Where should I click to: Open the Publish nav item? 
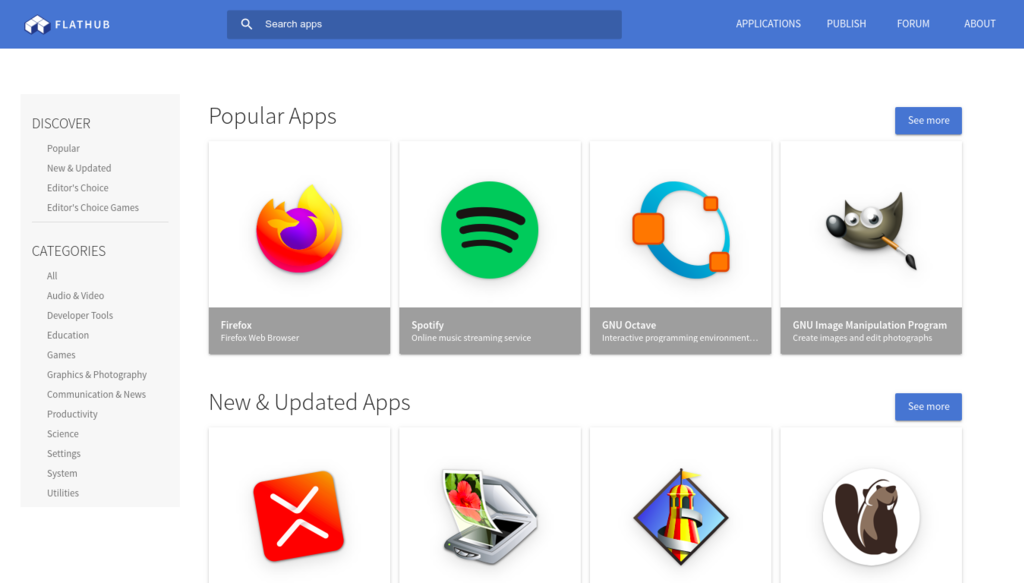pyautogui.click(x=846, y=24)
